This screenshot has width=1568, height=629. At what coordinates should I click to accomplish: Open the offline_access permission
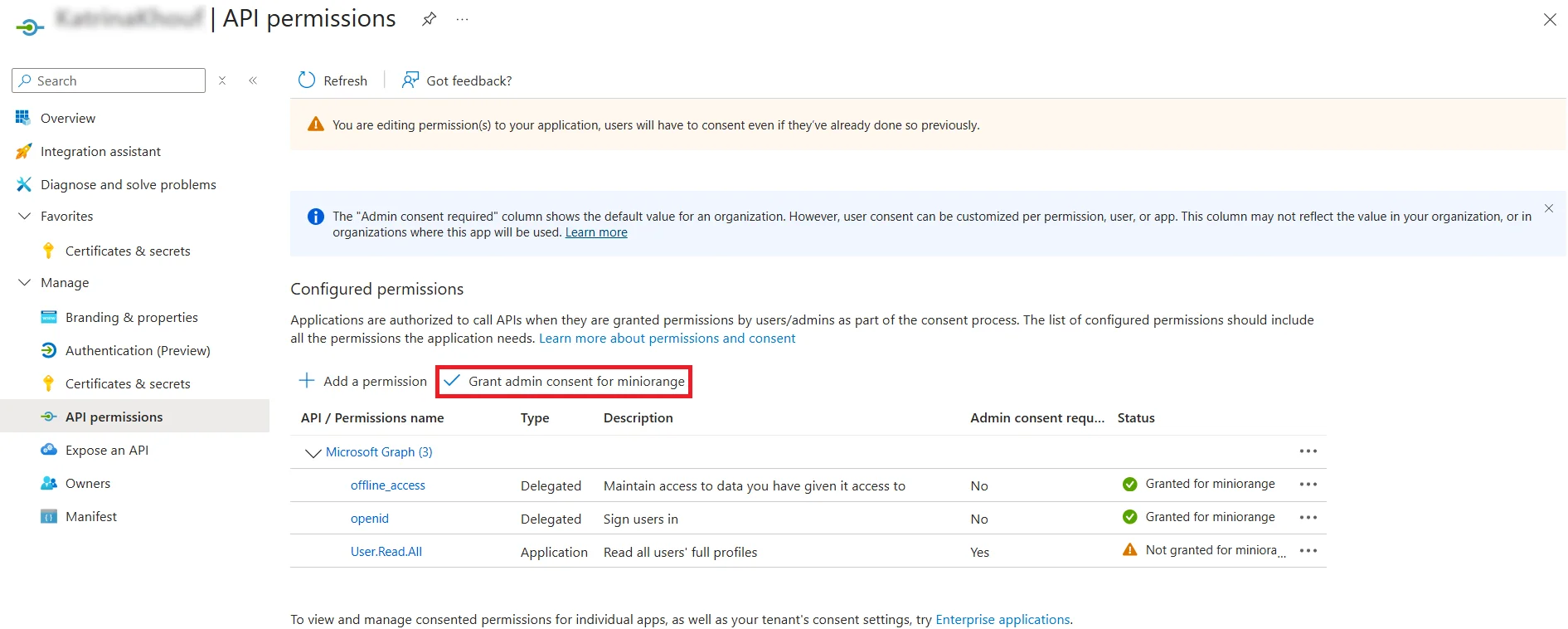[388, 485]
